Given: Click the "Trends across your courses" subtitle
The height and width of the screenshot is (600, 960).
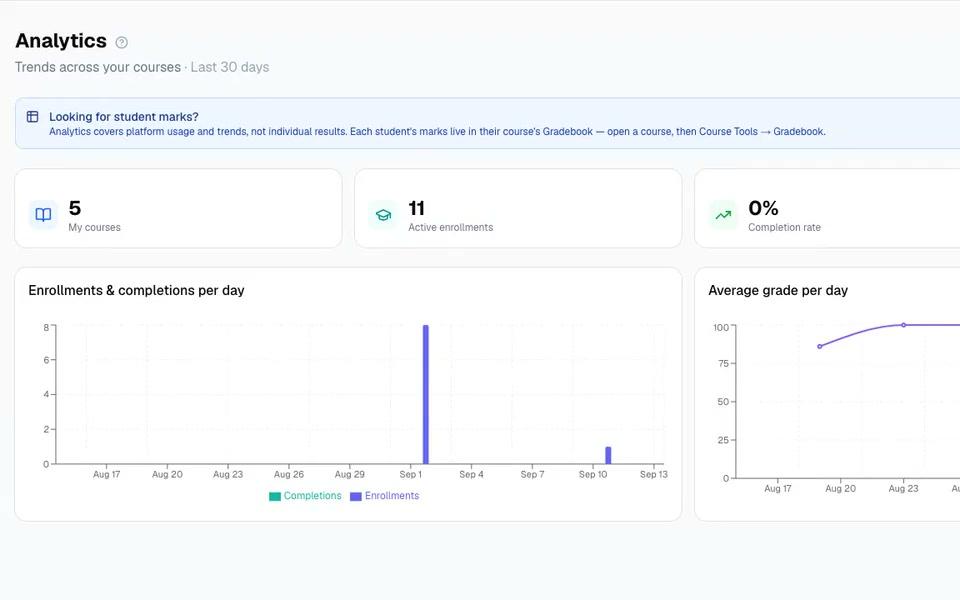Looking at the screenshot, I should (98, 67).
